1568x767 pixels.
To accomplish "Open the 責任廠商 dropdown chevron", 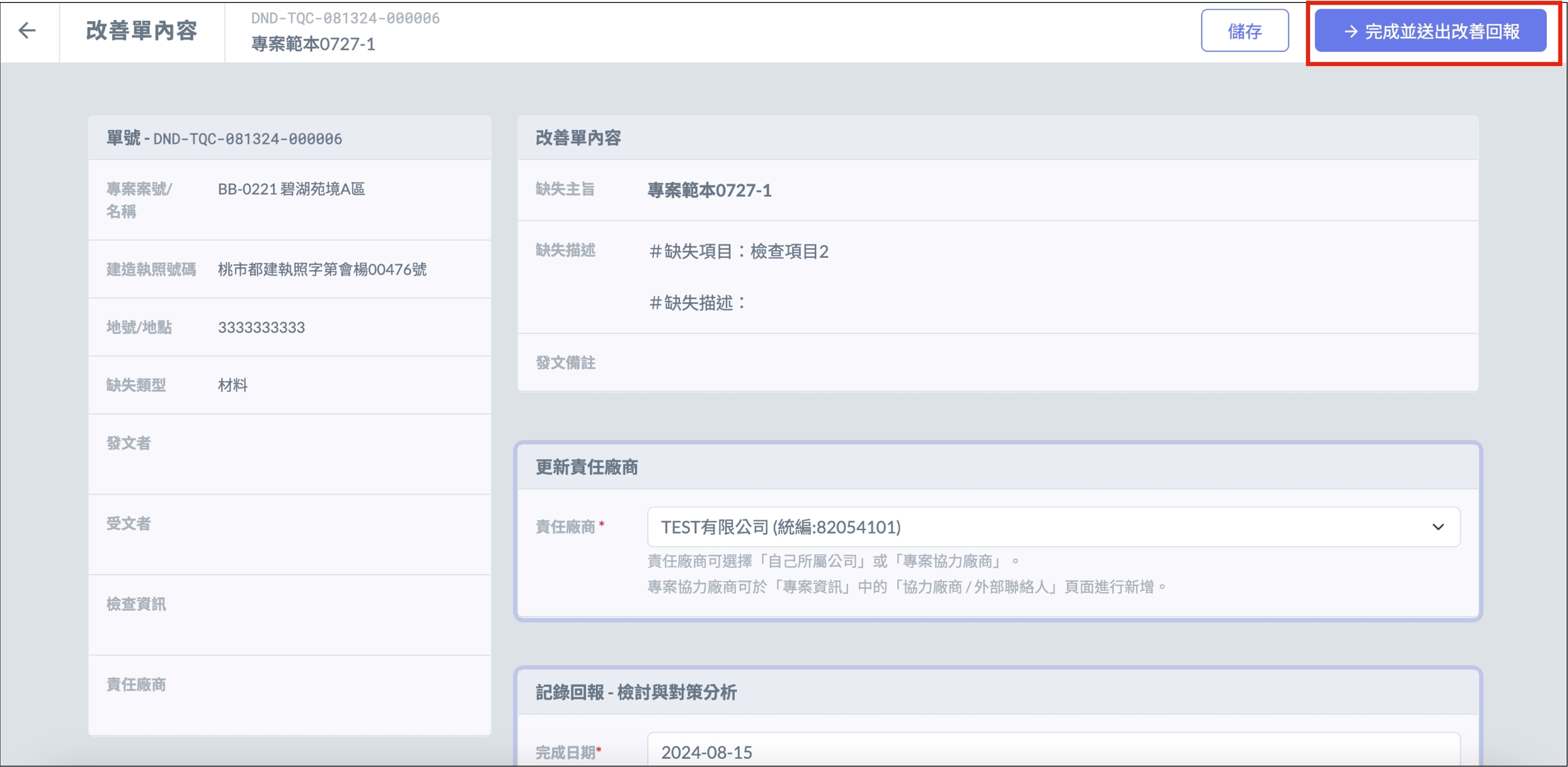I will pos(1437,527).
